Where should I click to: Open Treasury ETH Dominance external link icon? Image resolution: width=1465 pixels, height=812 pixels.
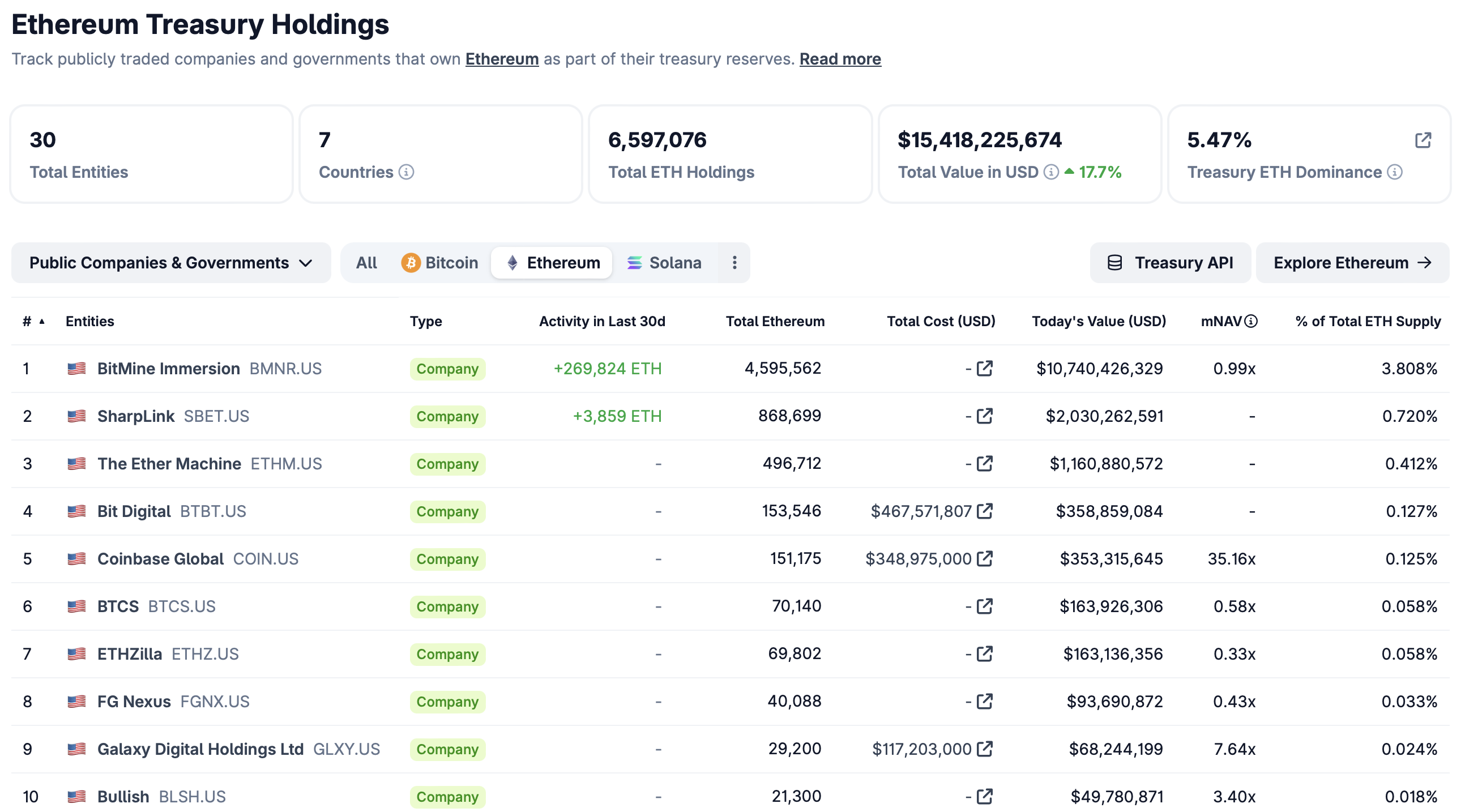1423,140
